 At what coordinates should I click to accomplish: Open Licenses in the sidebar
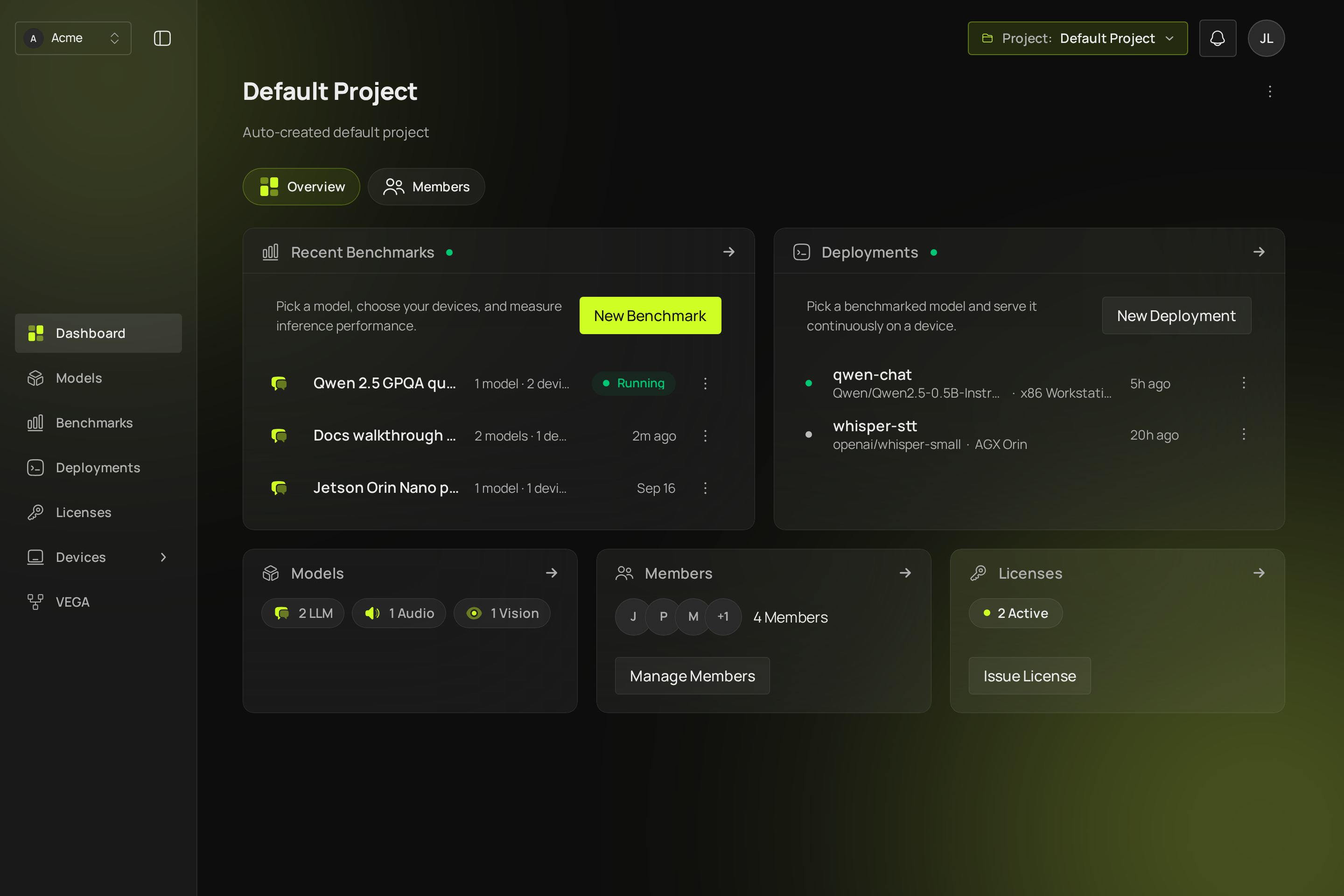point(98,512)
